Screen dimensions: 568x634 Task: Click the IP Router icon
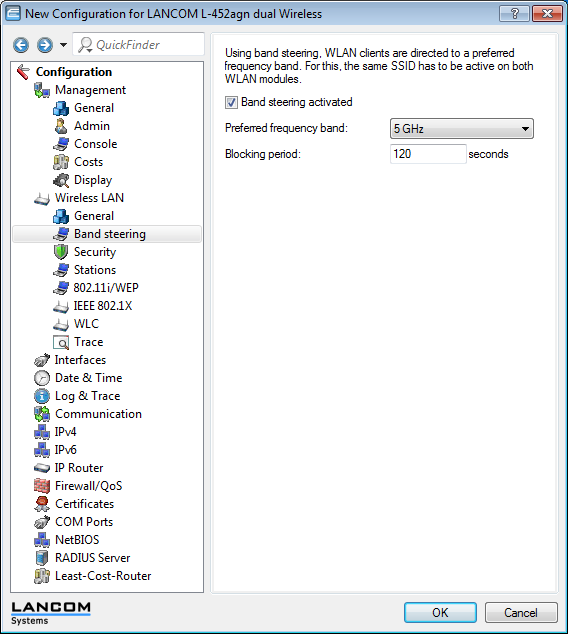[x=42, y=468]
